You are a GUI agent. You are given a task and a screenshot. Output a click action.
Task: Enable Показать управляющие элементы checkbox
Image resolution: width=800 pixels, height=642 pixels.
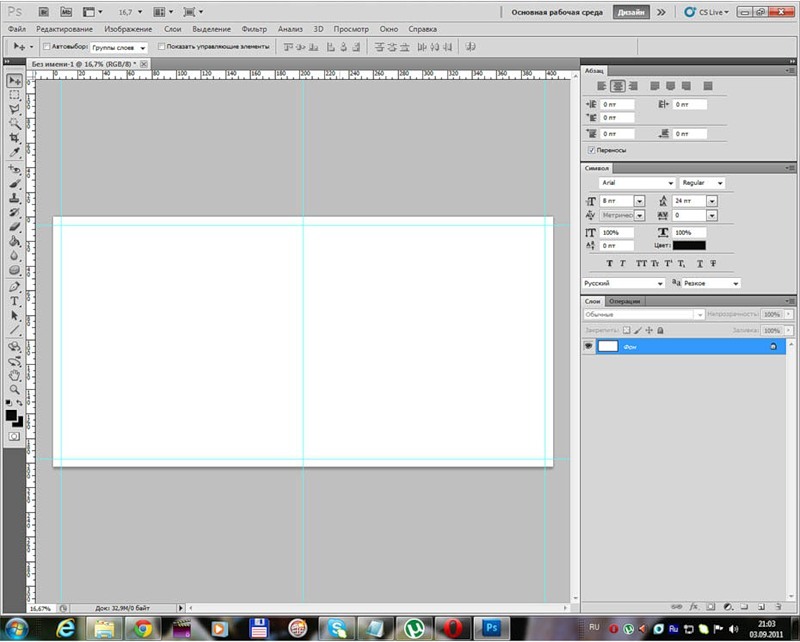click(161, 46)
